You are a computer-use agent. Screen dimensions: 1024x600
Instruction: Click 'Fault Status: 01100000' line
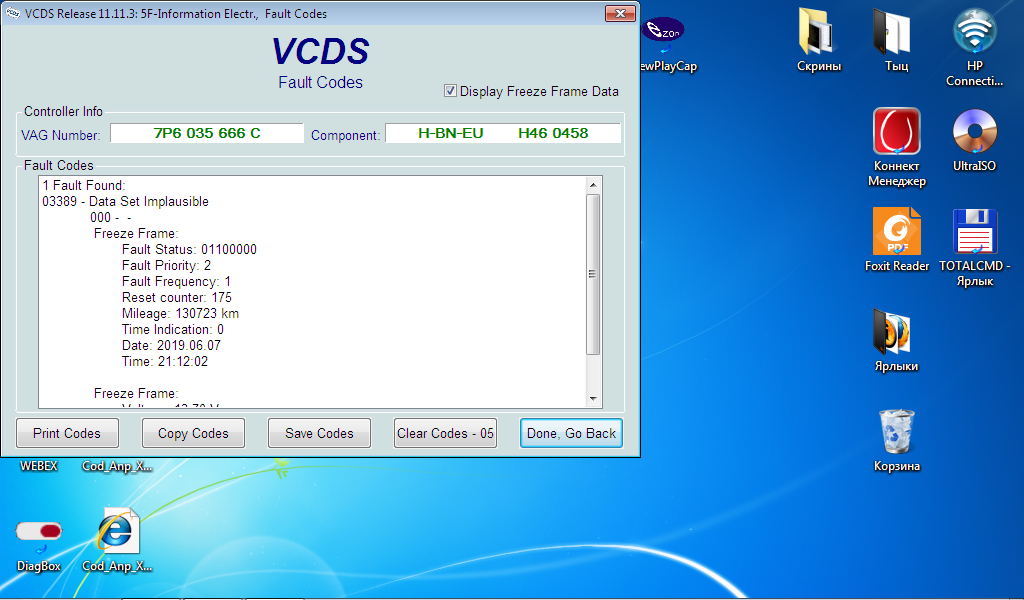point(189,249)
